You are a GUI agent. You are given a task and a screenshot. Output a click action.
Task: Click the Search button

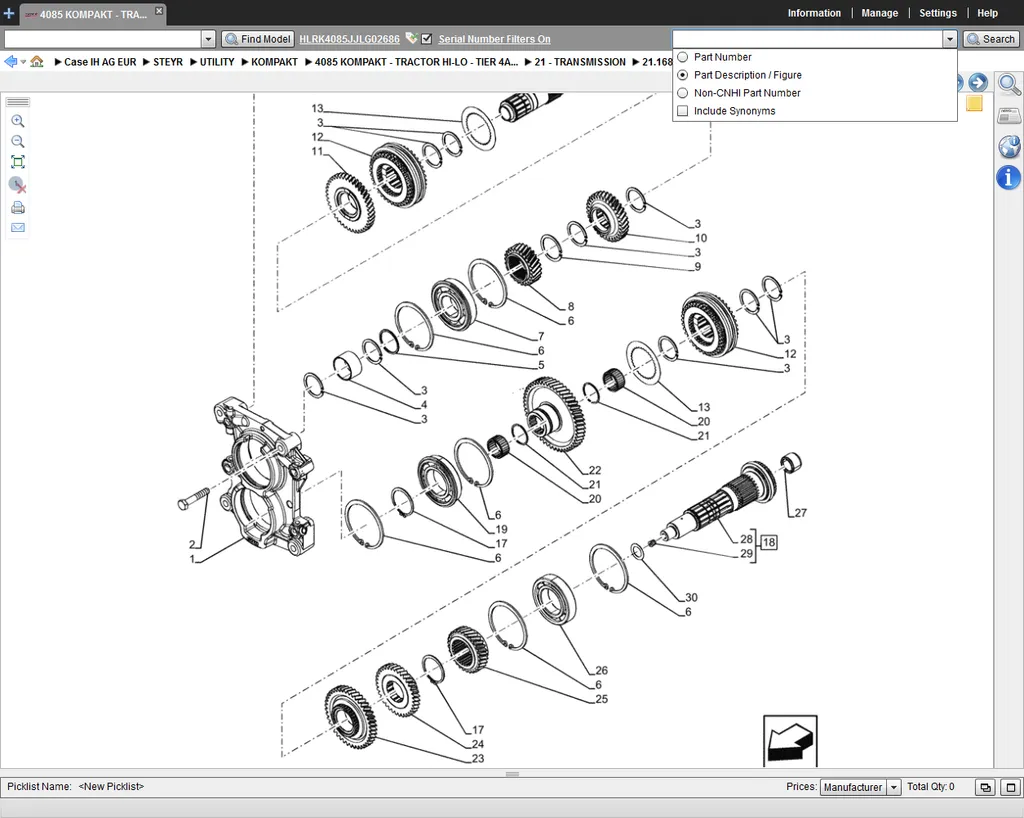click(x=991, y=39)
